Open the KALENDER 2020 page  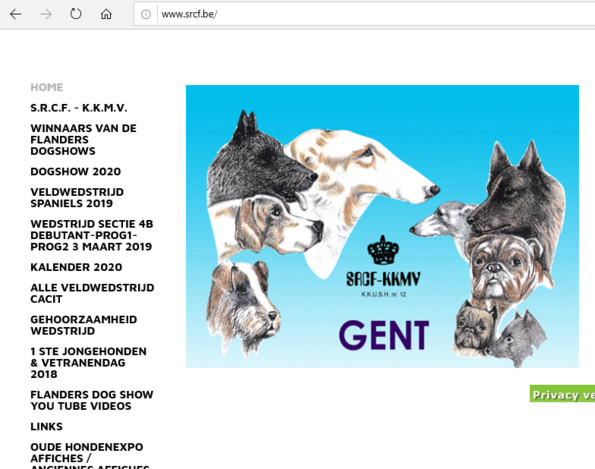pyautogui.click(x=76, y=267)
